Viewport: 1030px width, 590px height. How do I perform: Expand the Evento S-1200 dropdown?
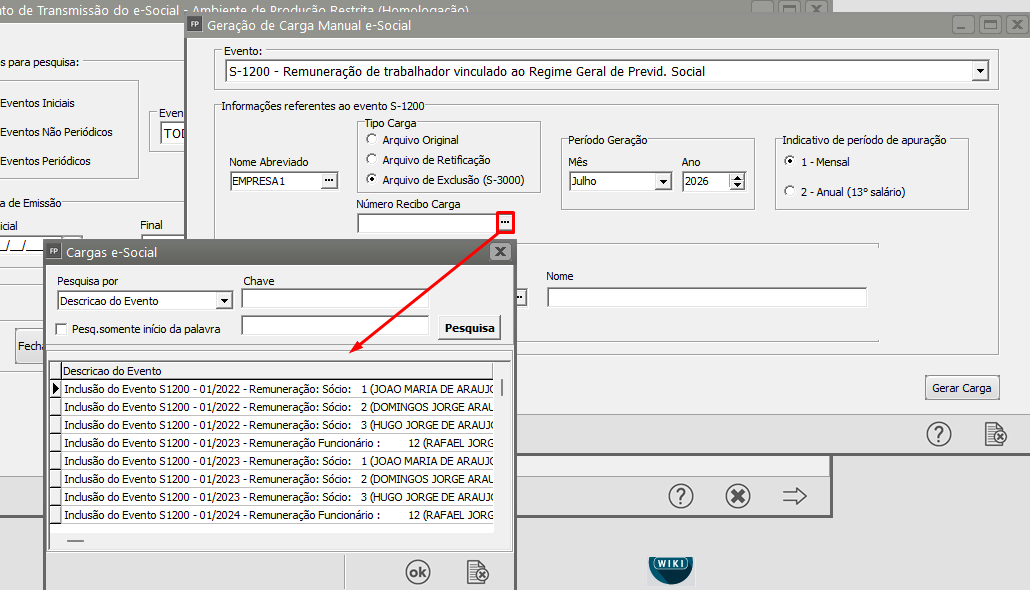pyautogui.click(x=979, y=71)
